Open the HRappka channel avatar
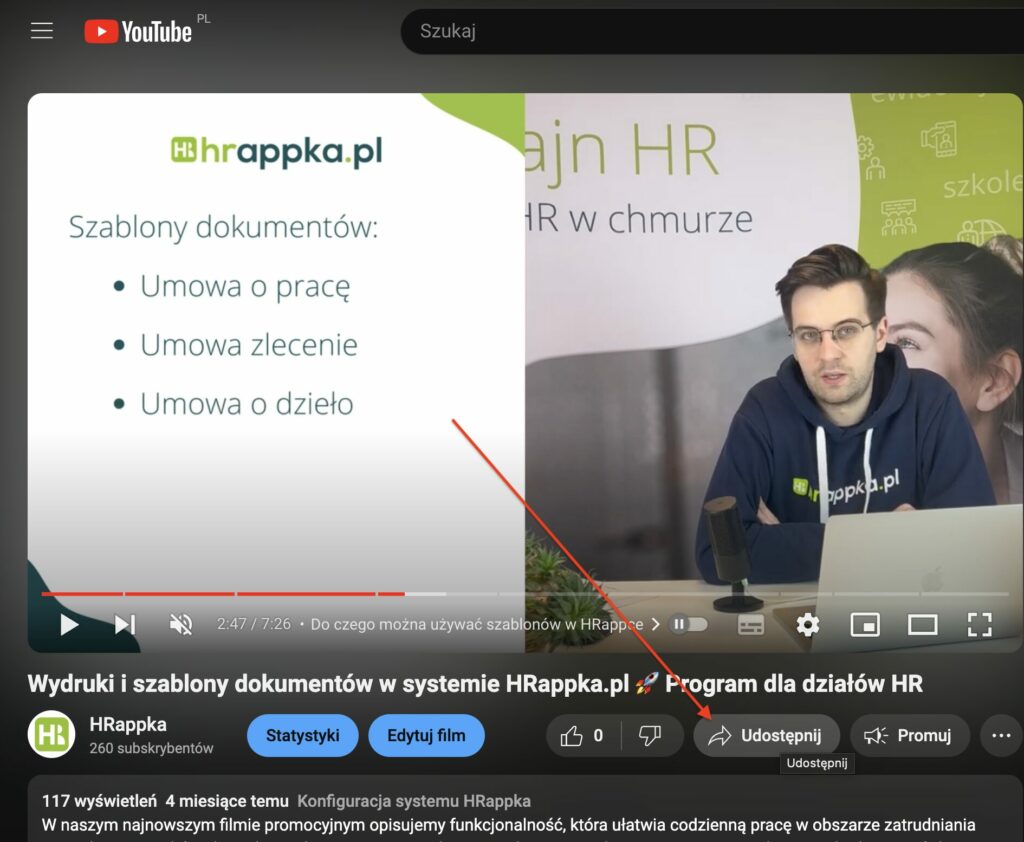The image size is (1024, 842). click(54, 736)
